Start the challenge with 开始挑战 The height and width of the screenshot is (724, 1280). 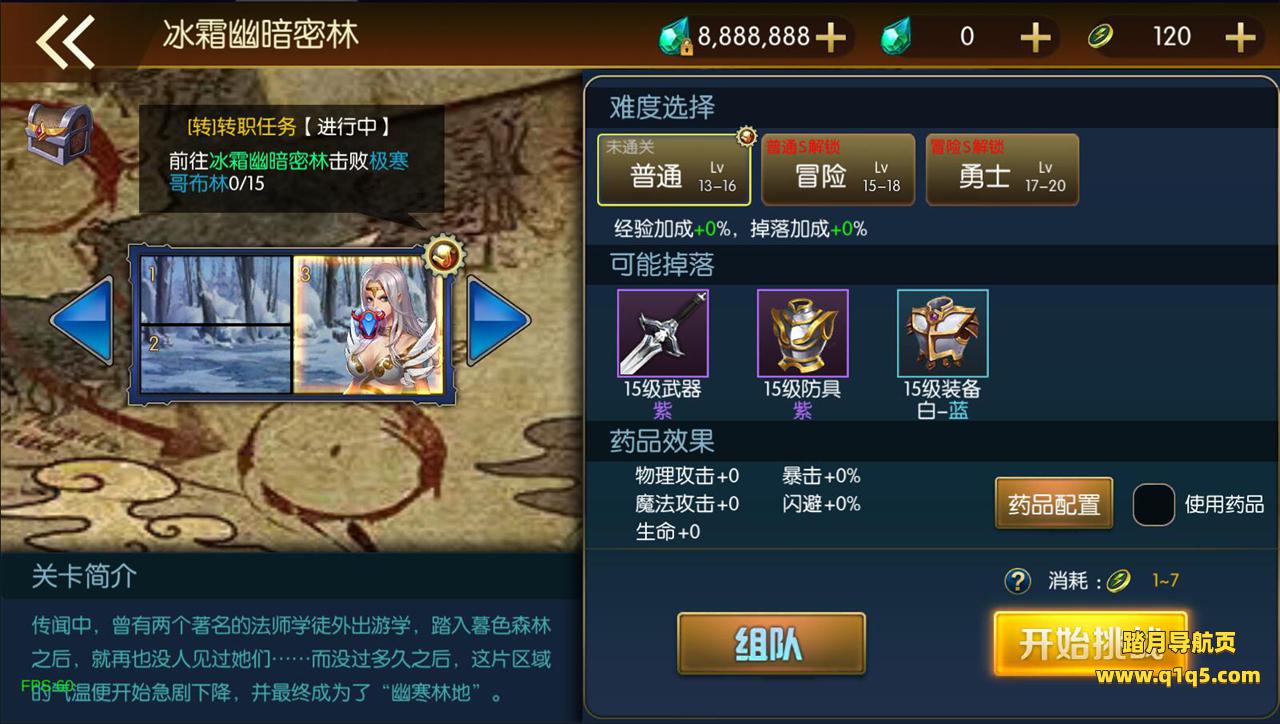tap(1090, 644)
